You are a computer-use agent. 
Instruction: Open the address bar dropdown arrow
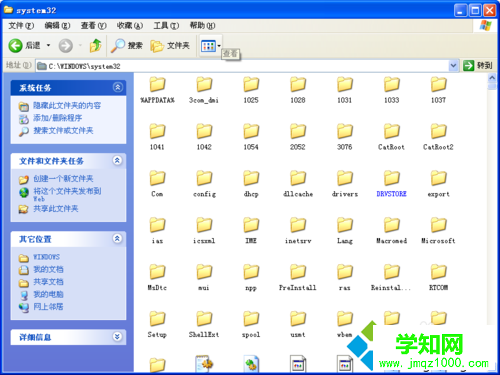(453, 66)
